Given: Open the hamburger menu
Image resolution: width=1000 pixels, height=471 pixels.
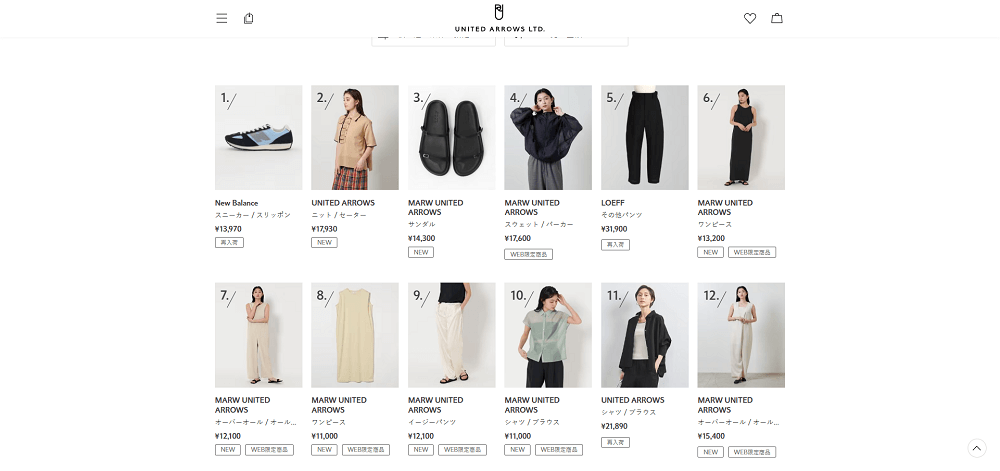Looking at the screenshot, I should [x=221, y=18].
